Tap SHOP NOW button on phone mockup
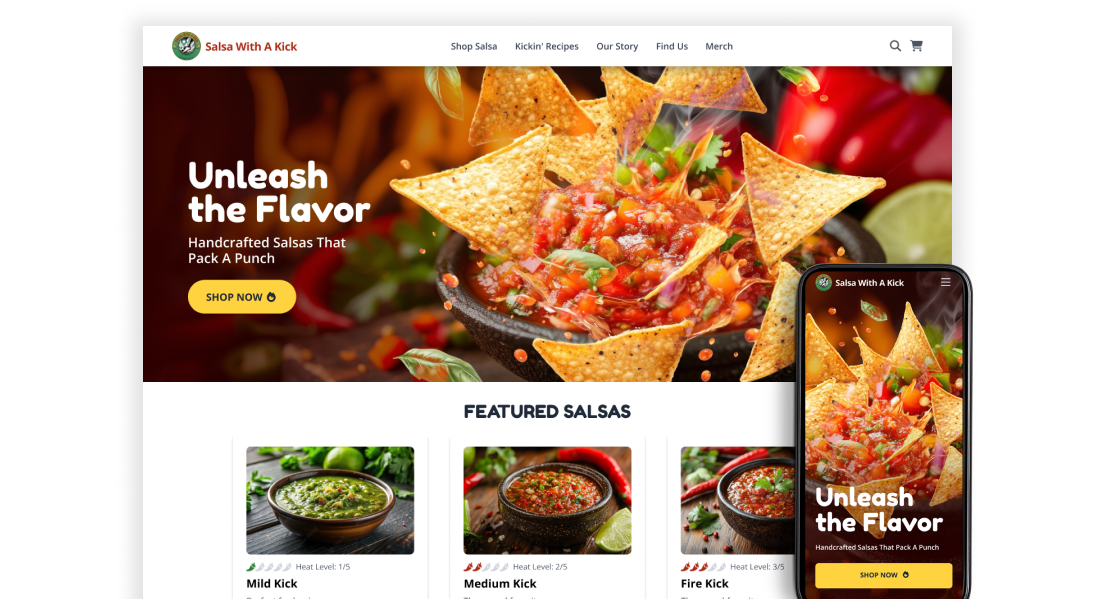Screen dimensions: 1095x599 883,575
